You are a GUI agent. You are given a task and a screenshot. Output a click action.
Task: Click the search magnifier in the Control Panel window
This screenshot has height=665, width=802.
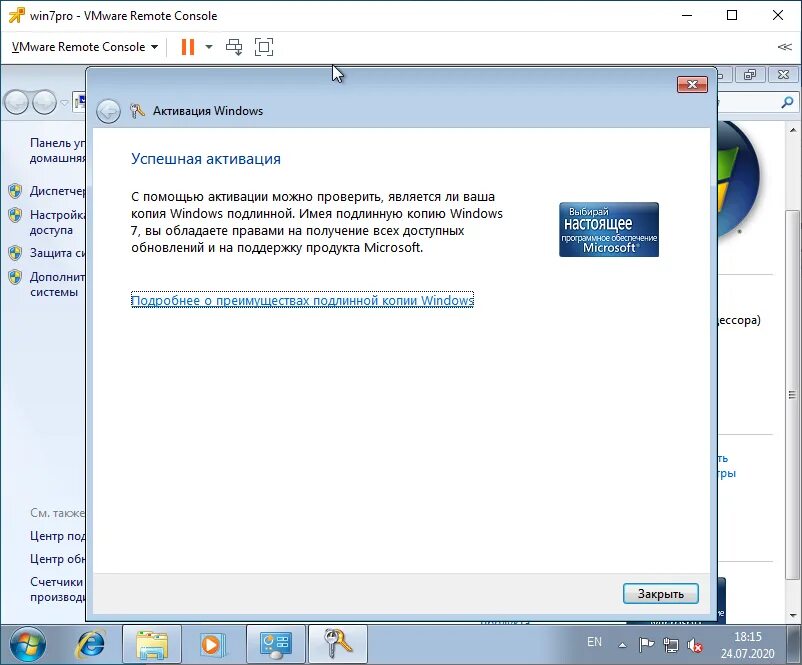tap(787, 102)
